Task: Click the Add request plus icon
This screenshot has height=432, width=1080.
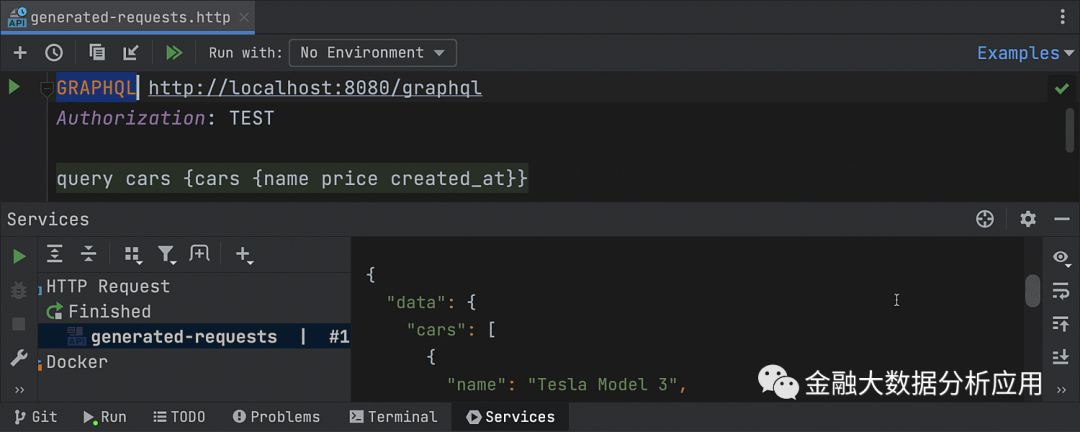Action: (x=20, y=53)
